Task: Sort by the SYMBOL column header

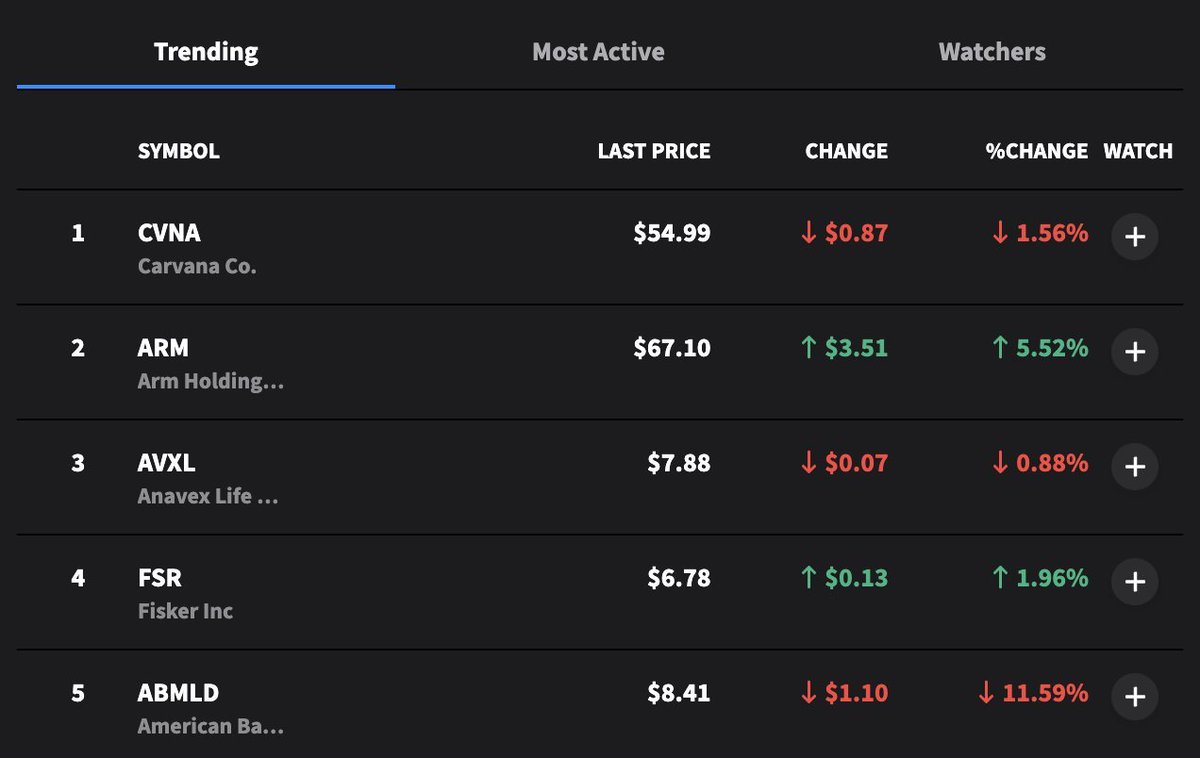Action: coord(178,151)
